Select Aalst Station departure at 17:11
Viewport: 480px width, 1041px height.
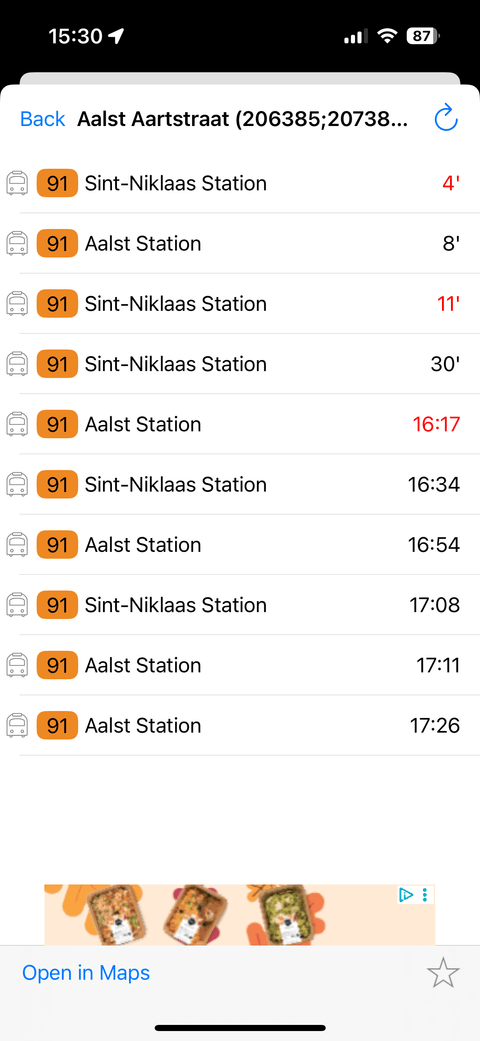tap(240, 665)
